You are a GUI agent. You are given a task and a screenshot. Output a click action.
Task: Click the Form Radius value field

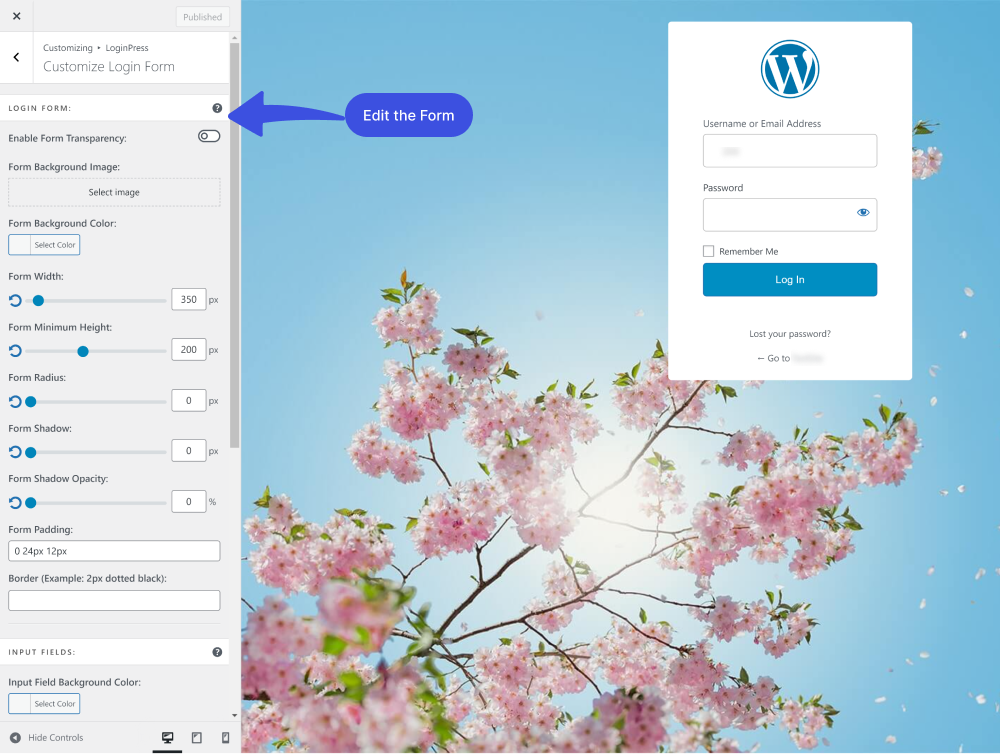189,401
